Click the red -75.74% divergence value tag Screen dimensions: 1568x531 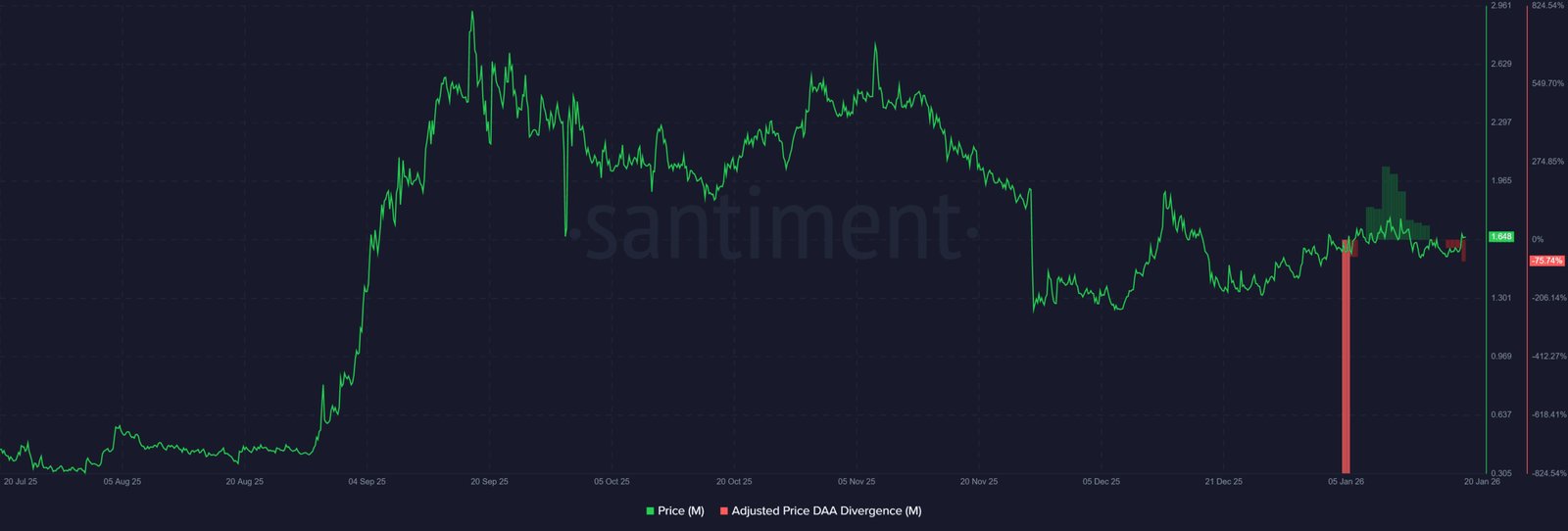click(1546, 261)
